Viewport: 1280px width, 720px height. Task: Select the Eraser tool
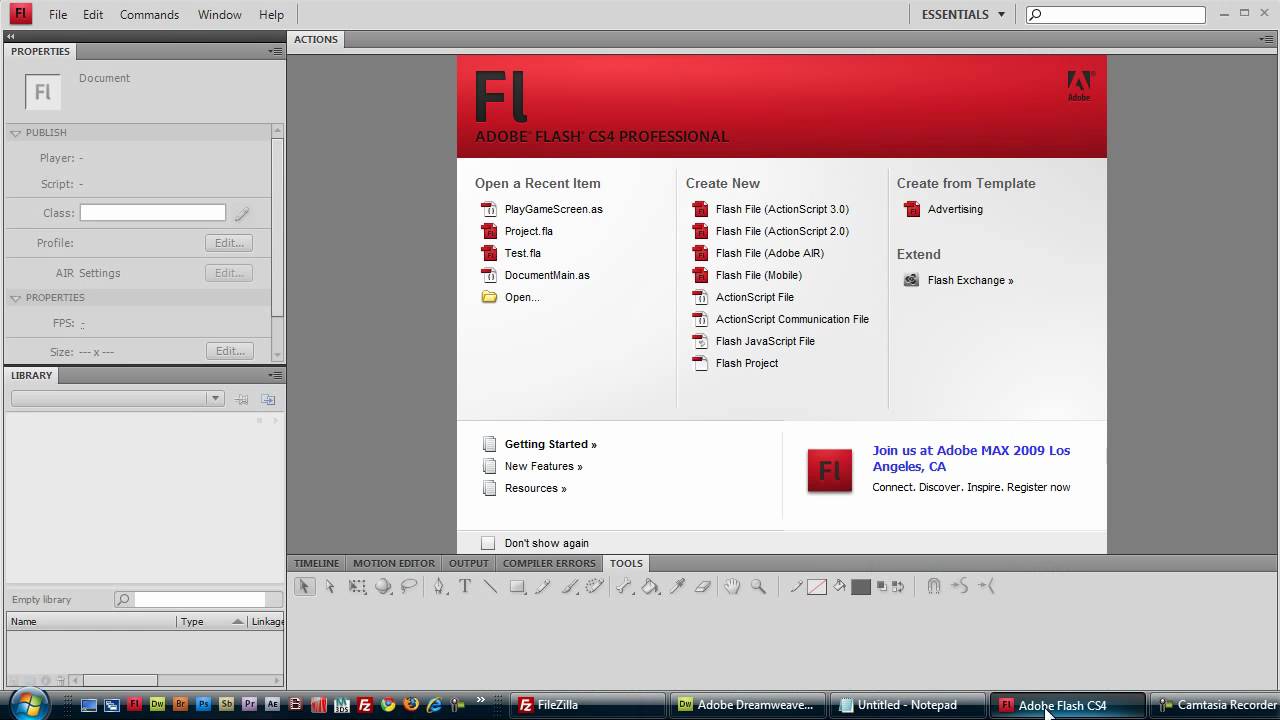(703, 587)
